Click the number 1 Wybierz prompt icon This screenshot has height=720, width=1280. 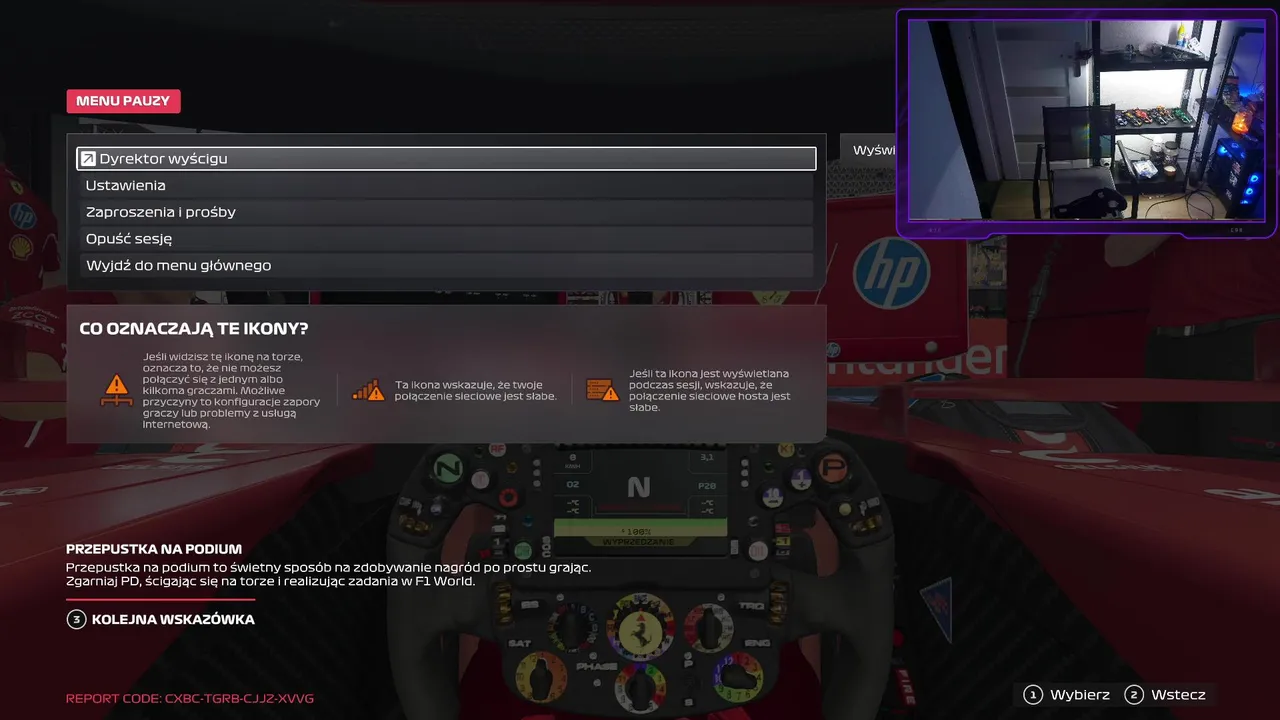[1034, 694]
